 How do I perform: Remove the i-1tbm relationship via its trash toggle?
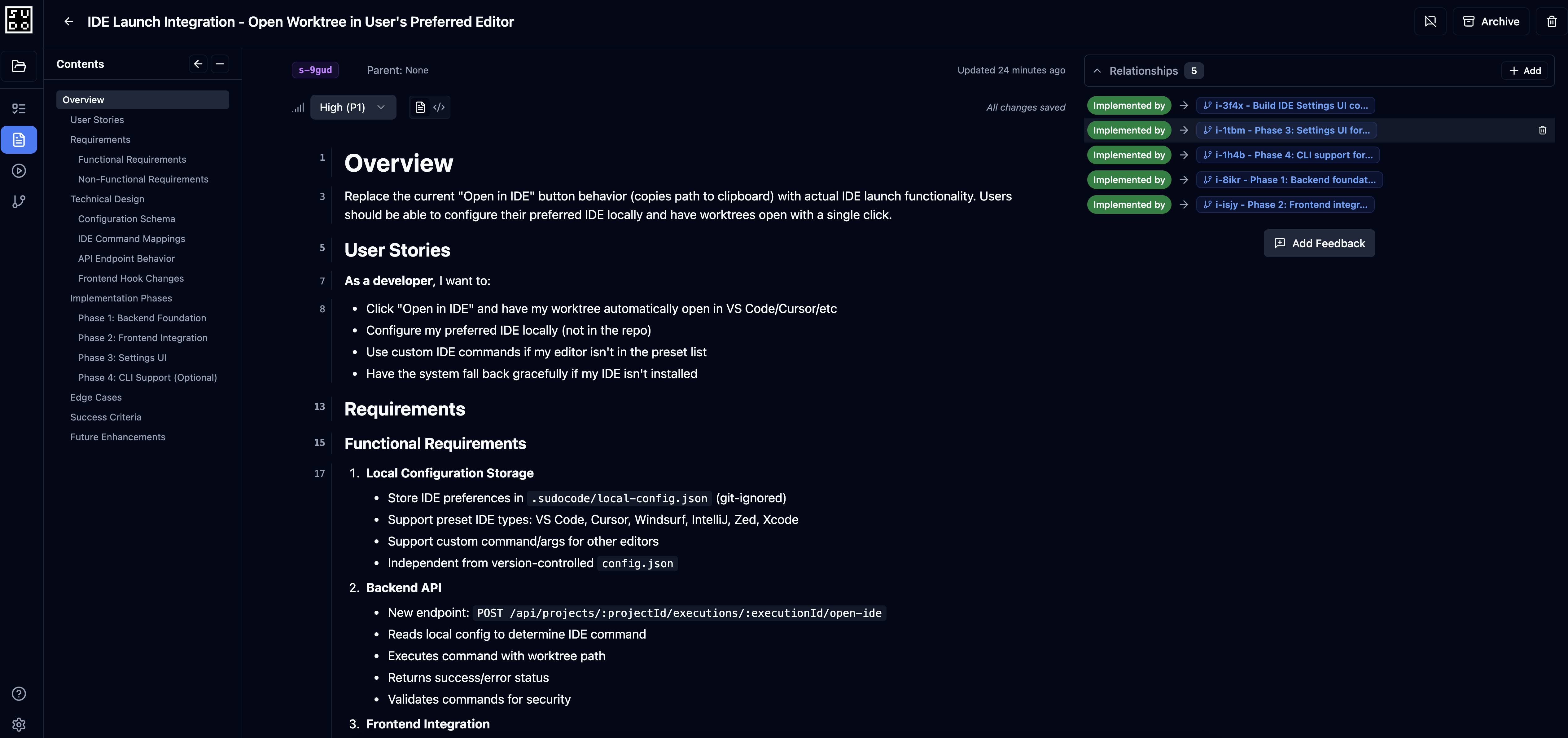pos(1542,130)
